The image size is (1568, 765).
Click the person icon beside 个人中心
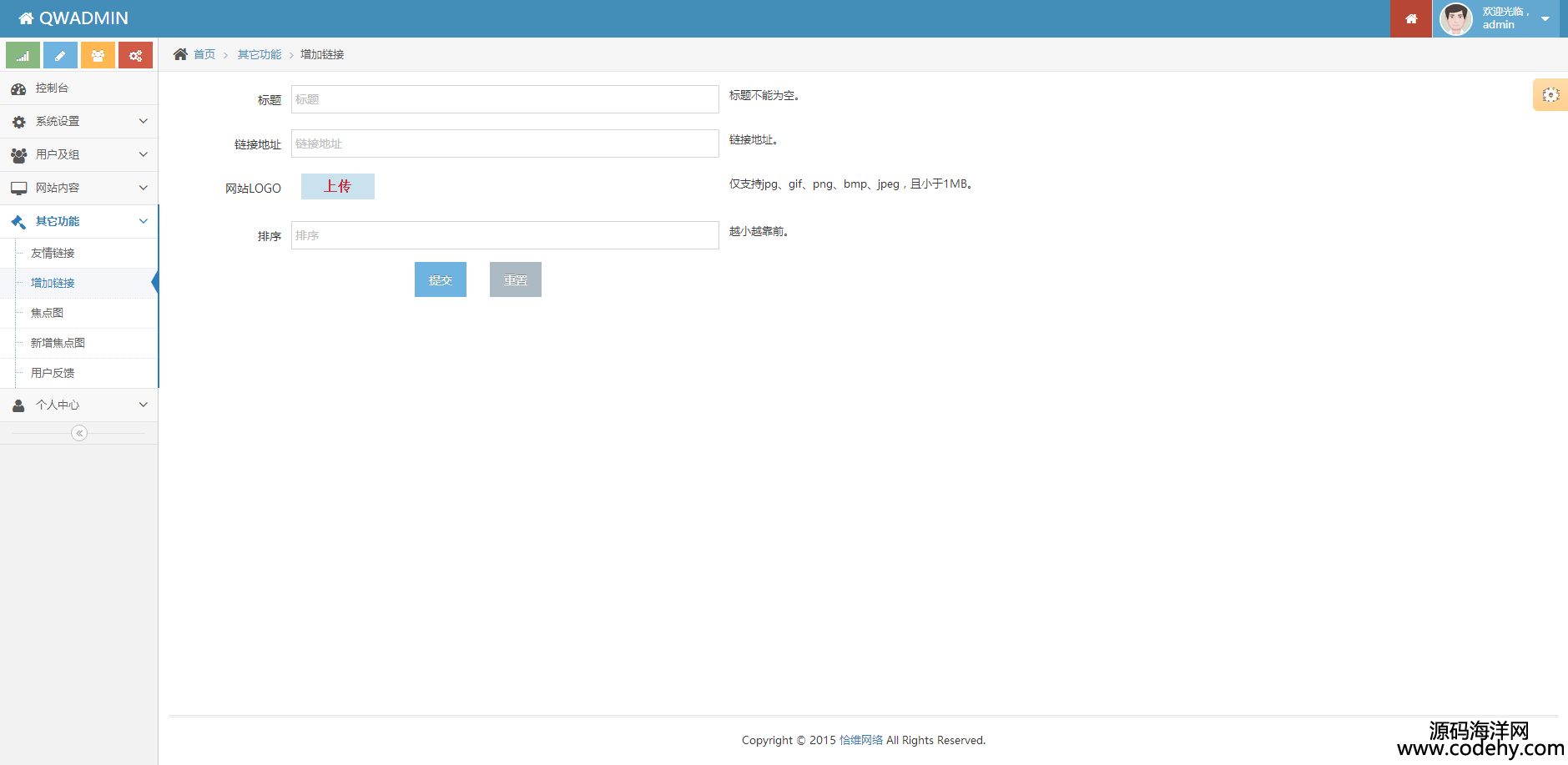point(18,405)
